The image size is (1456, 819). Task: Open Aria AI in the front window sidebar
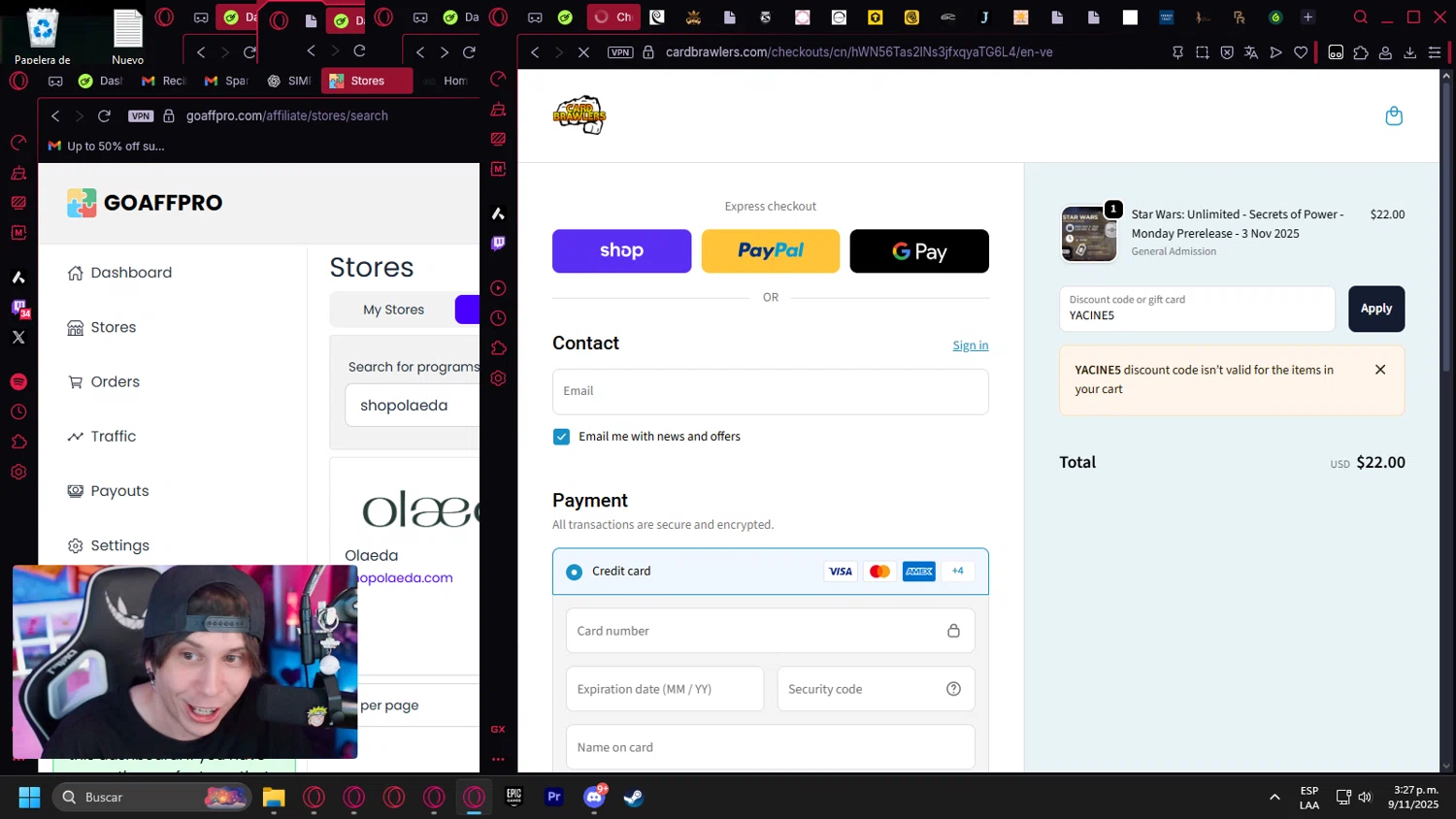(x=498, y=213)
